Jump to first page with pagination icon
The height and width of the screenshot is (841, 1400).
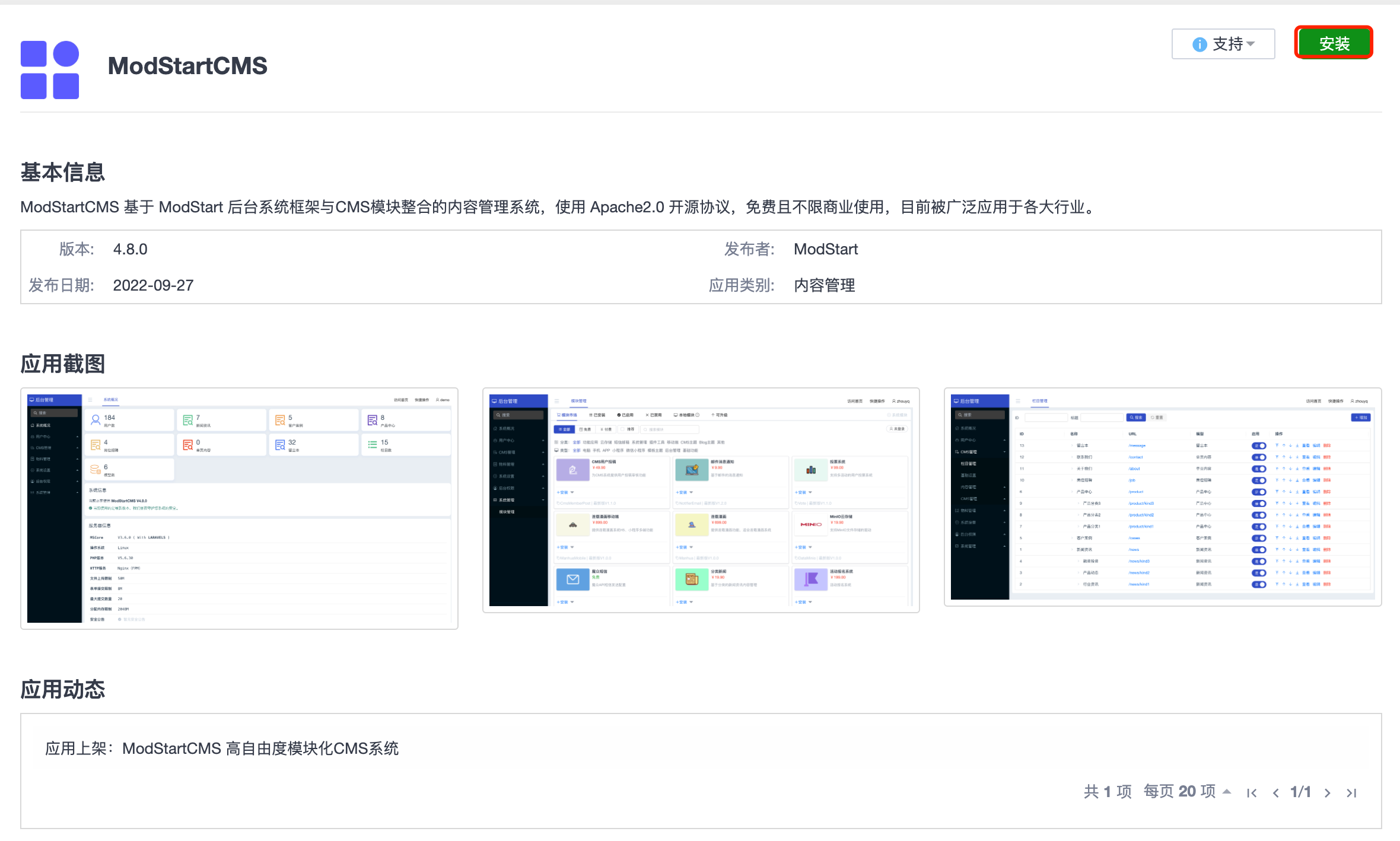coord(1252,793)
